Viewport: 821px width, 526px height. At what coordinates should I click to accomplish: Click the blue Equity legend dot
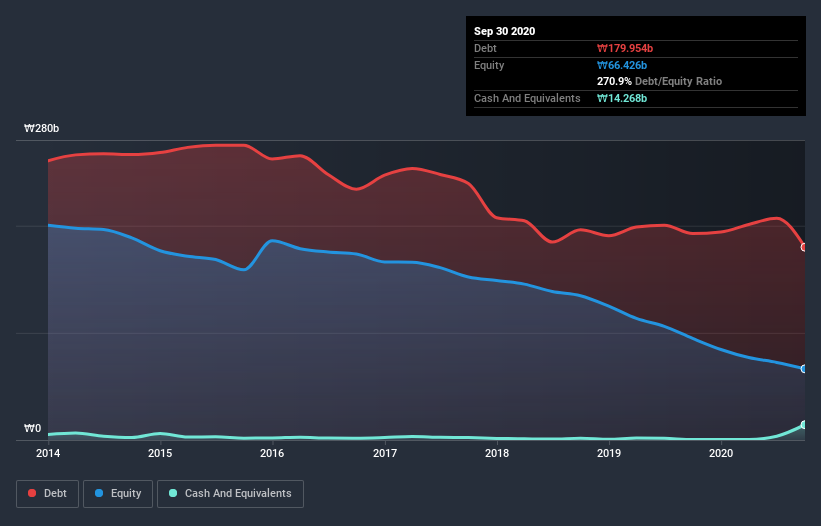pos(99,493)
